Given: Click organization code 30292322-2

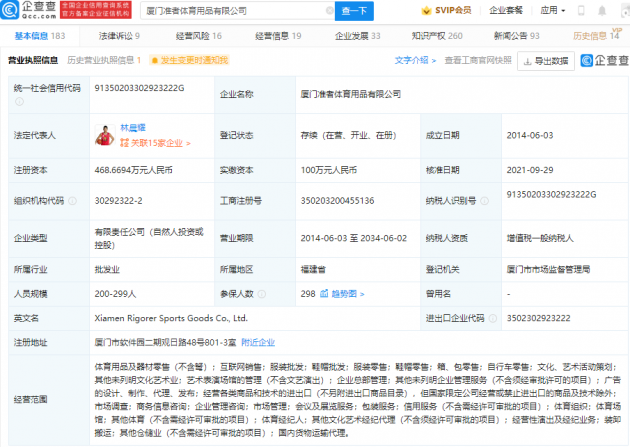Looking at the screenshot, I should tap(118, 201).
